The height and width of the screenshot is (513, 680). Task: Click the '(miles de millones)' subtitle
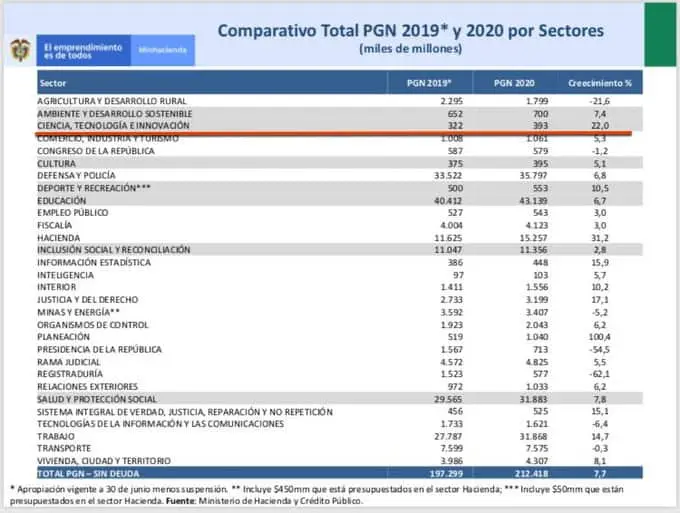pyautogui.click(x=410, y=49)
